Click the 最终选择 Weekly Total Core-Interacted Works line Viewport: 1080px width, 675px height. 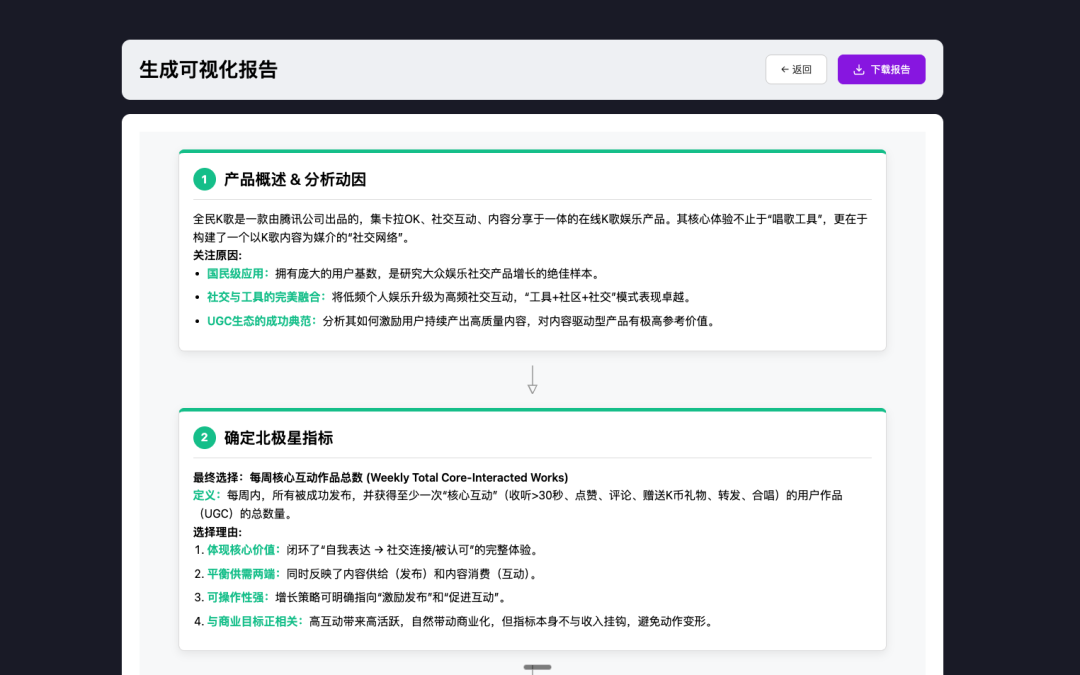coord(380,477)
